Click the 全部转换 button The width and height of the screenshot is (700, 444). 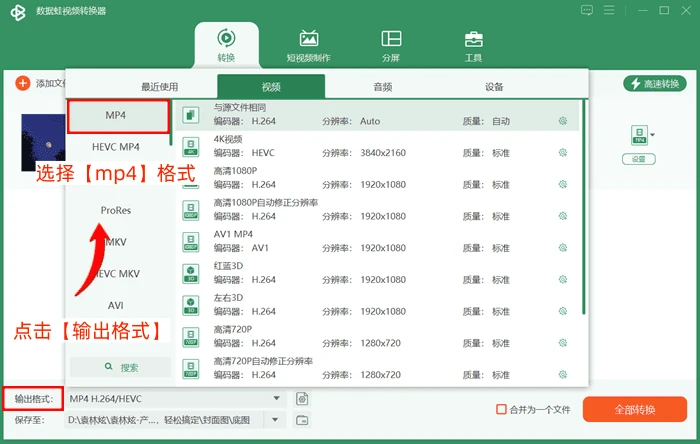[x=634, y=409]
